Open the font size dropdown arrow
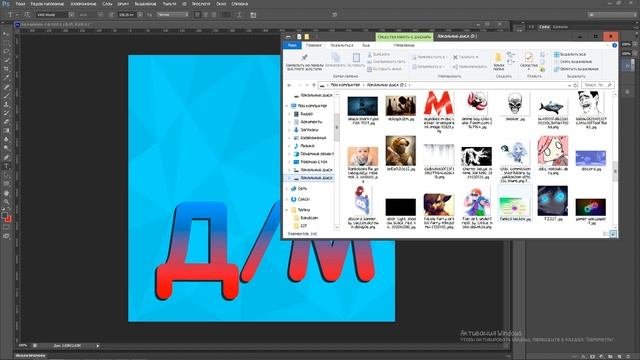 tap(140, 15)
